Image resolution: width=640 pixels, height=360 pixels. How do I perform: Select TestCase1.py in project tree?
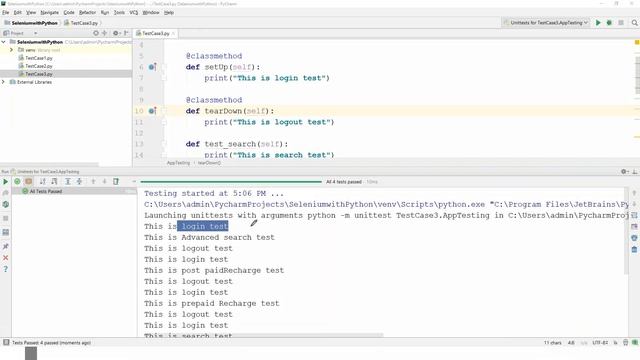(39, 58)
